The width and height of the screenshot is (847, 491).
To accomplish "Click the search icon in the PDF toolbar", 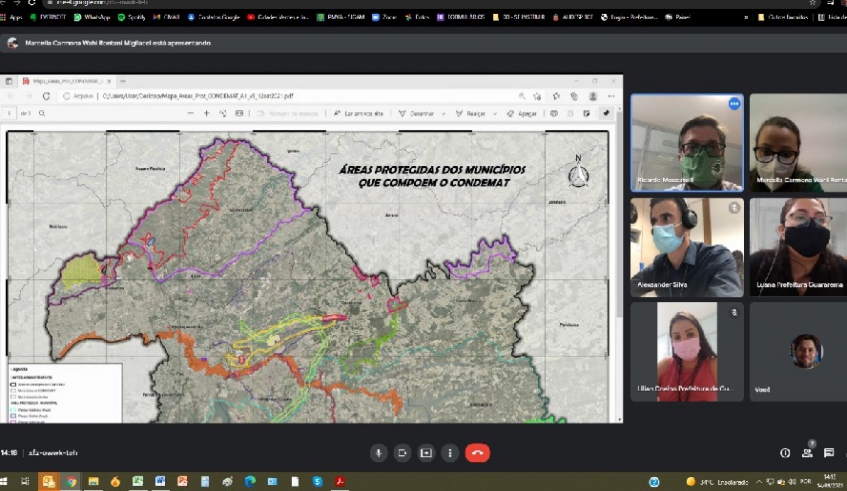I will (x=42, y=113).
